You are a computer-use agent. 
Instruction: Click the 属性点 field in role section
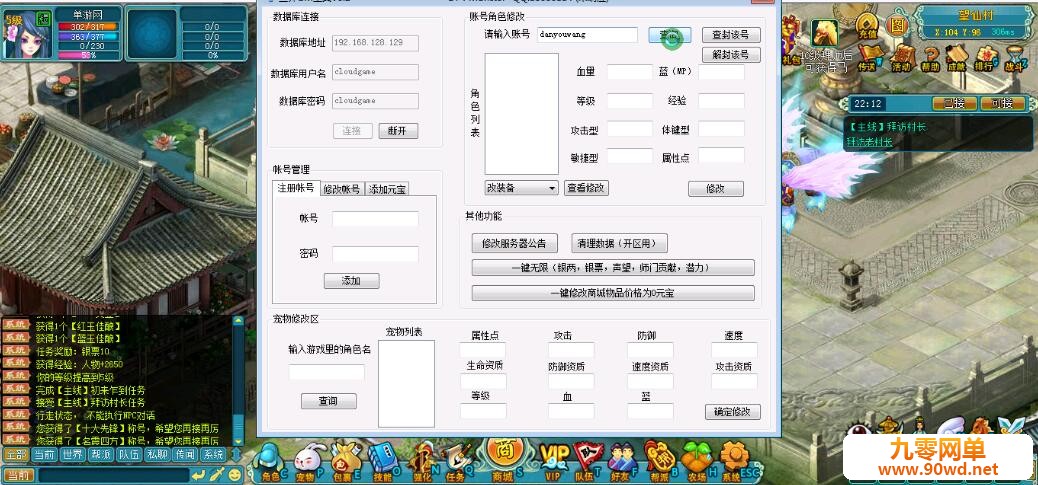tap(722, 155)
